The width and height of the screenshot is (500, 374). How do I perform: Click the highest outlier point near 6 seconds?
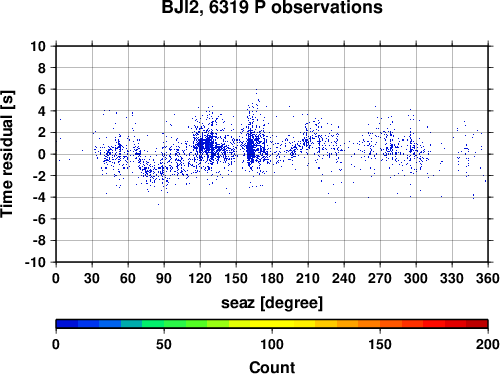point(256,90)
